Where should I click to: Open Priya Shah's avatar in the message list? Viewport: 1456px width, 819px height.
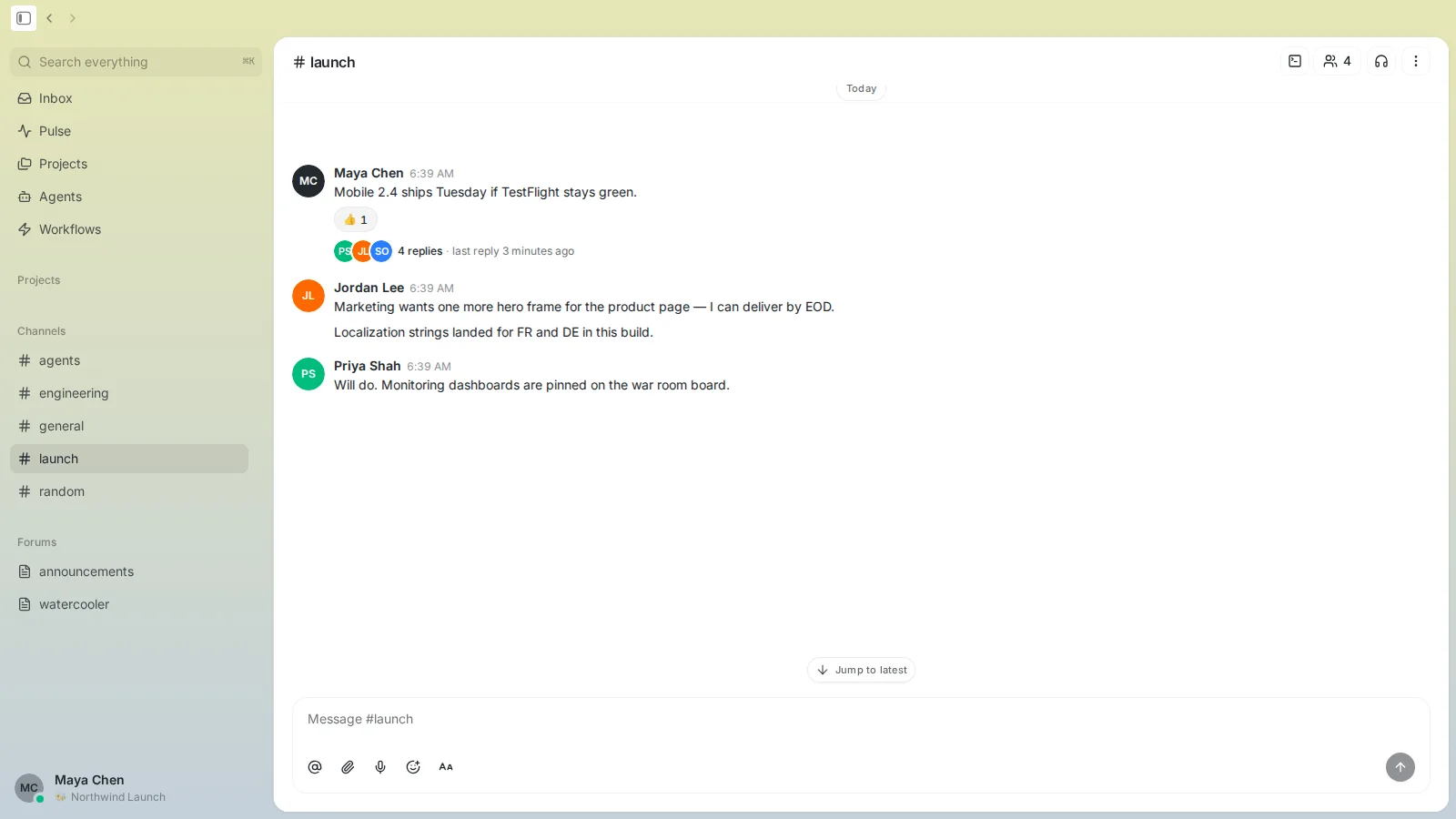coord(308,374)
